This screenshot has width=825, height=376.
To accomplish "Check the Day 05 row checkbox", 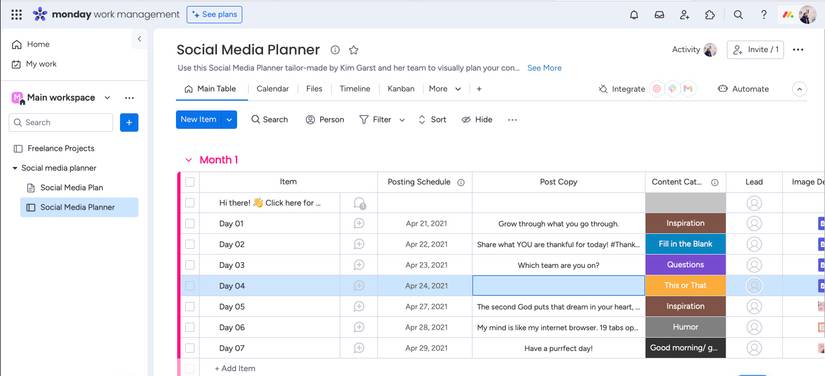I will pos(190,307).
